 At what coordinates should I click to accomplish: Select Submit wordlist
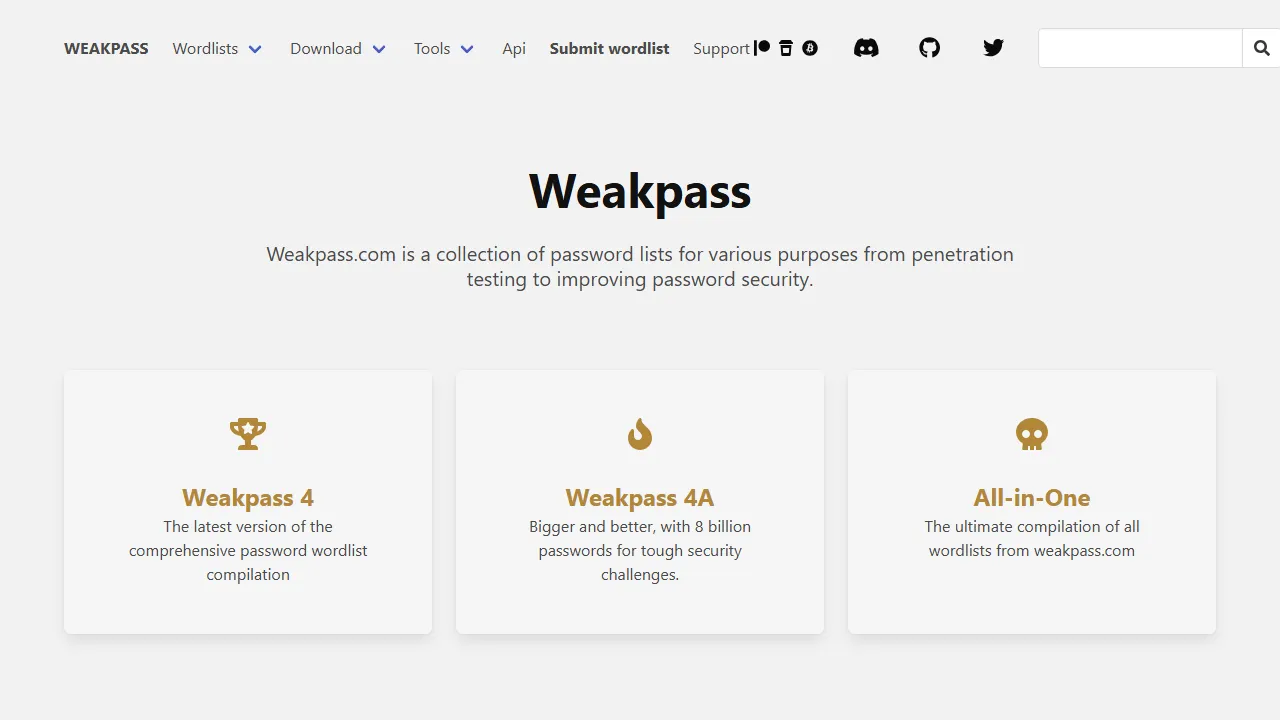tap(609, 48)
